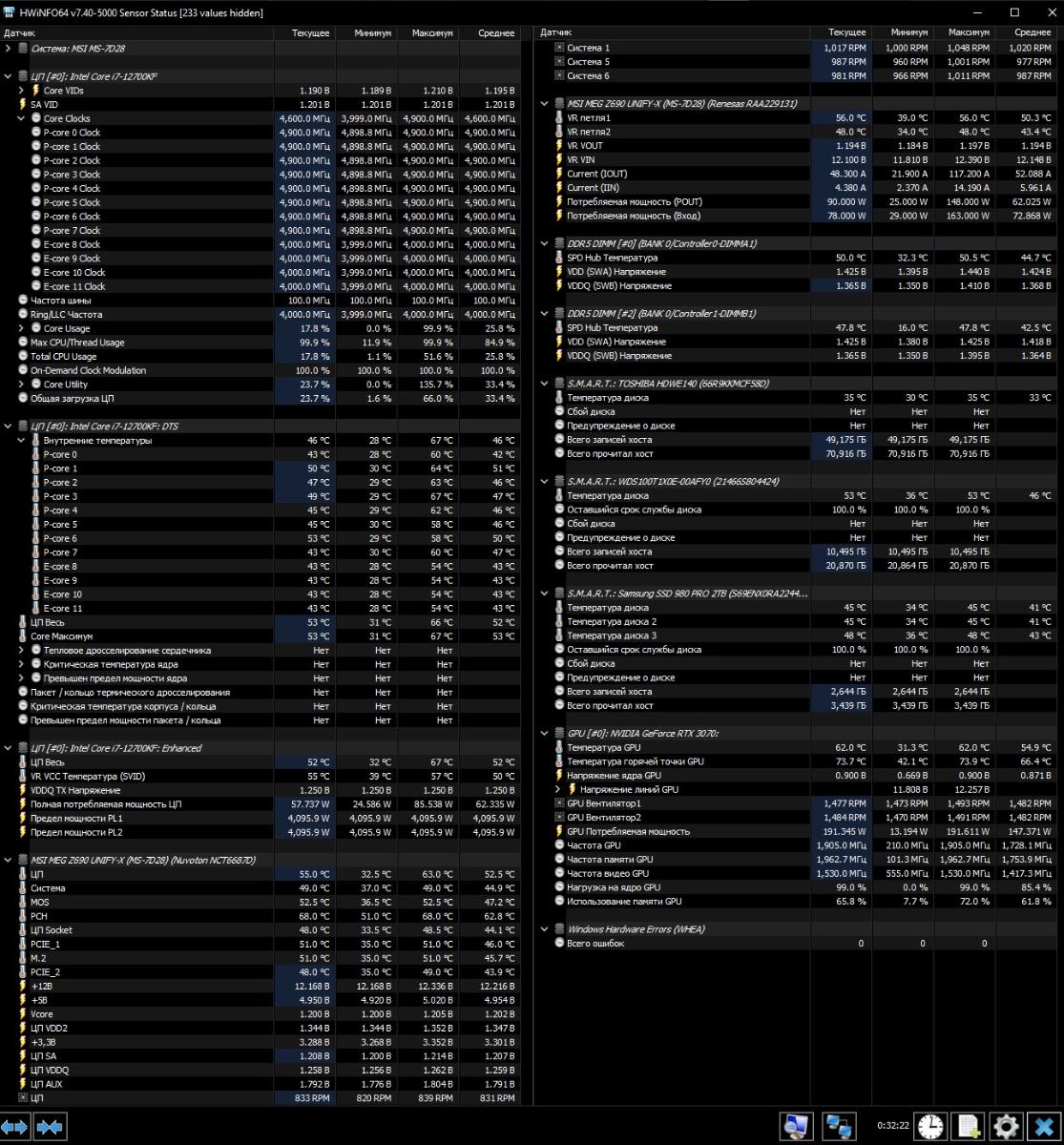
Task: Select the Частота памяти GPU row
Action: [x=797, y=860]
